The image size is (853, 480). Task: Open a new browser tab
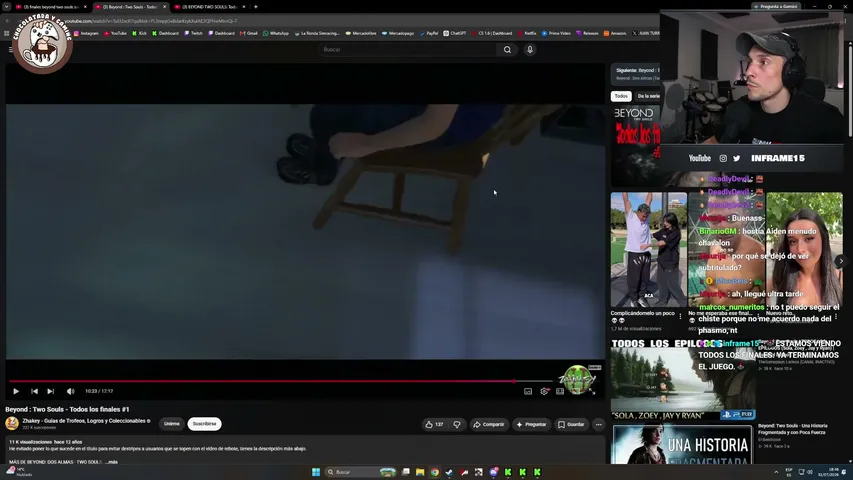click(x=256, y=7)
